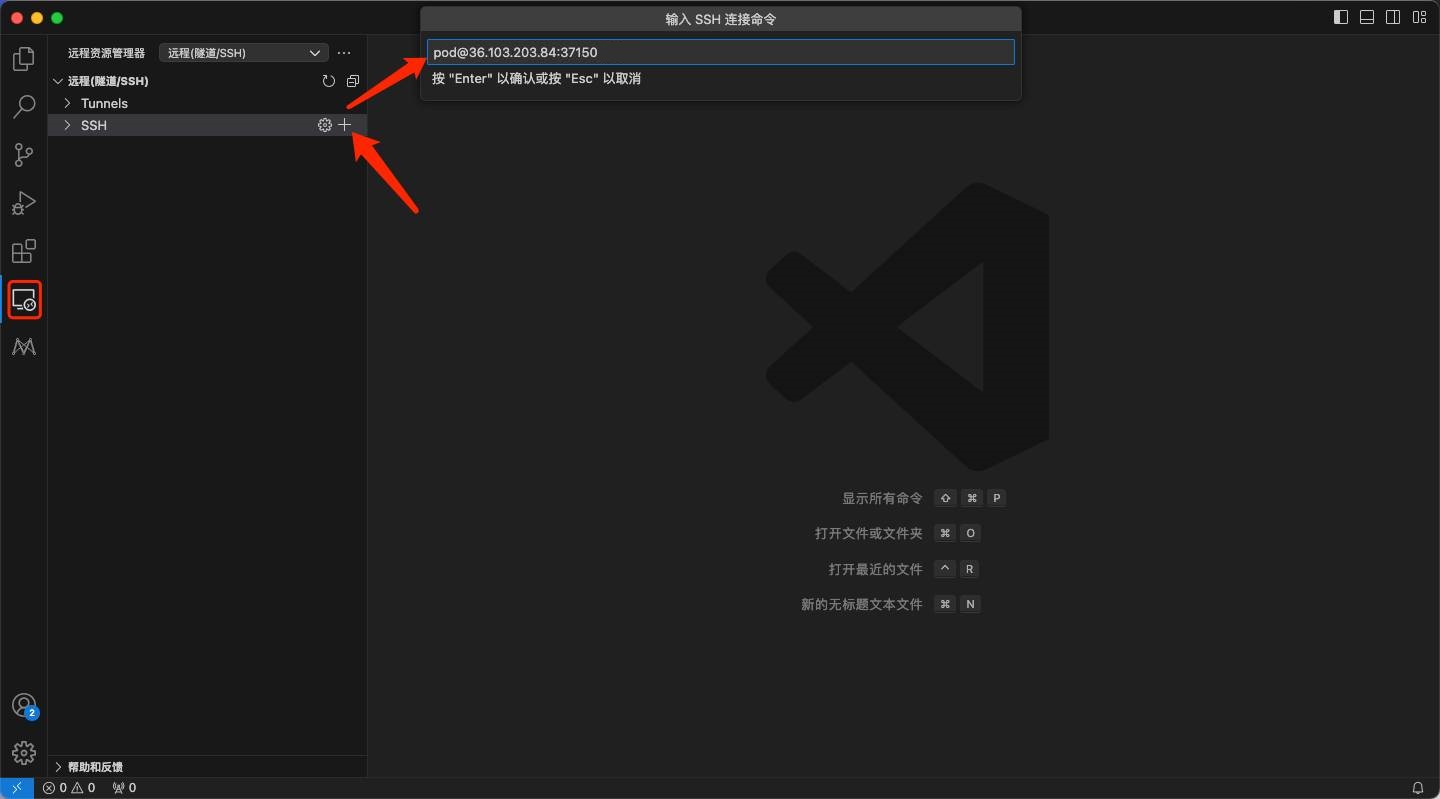Collapse all with the stacked-squares icon
The width and height of the screenshot is (1440, 799).
coord(352,81)
